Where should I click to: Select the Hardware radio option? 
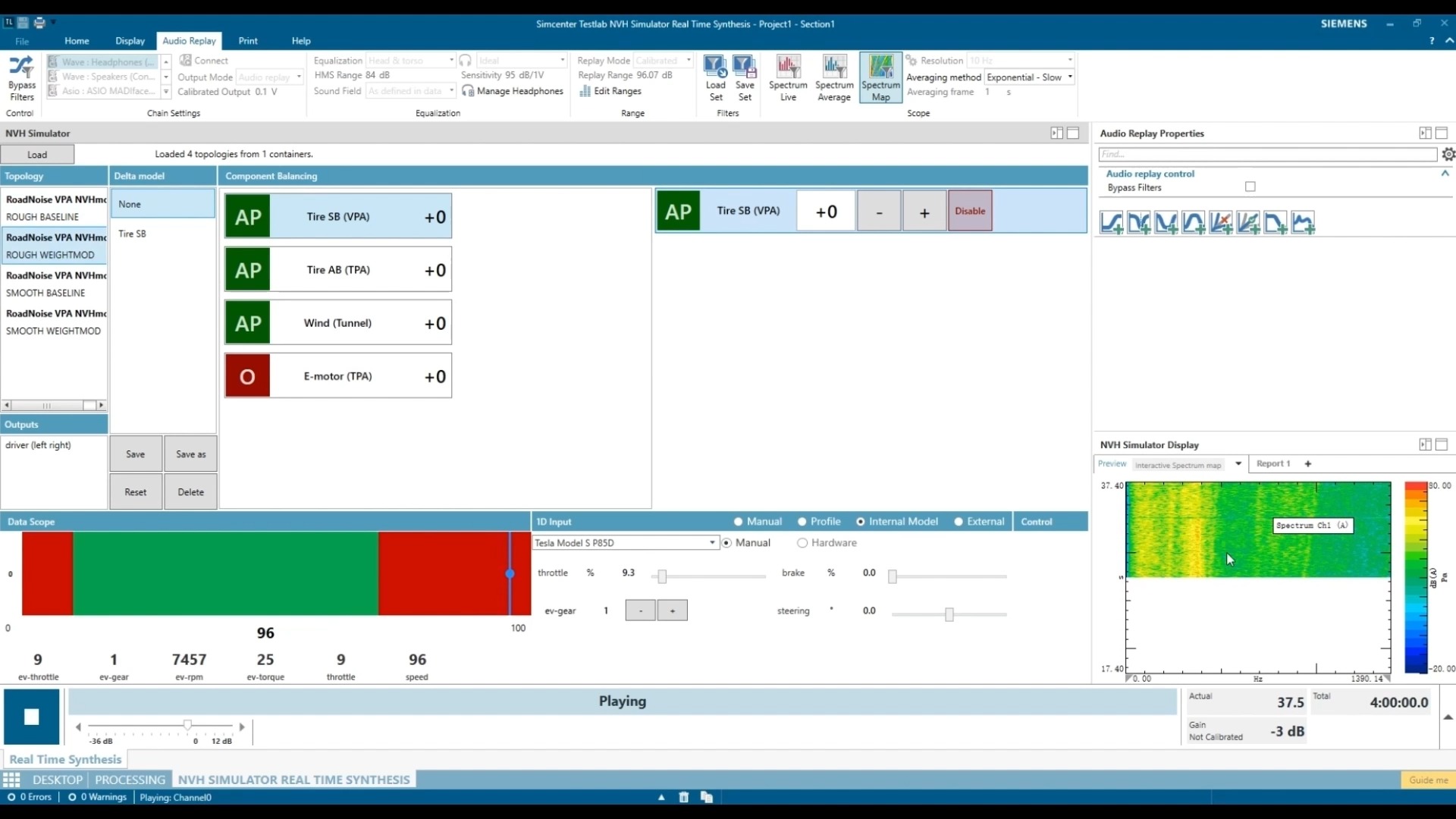[x=802, y=543]
